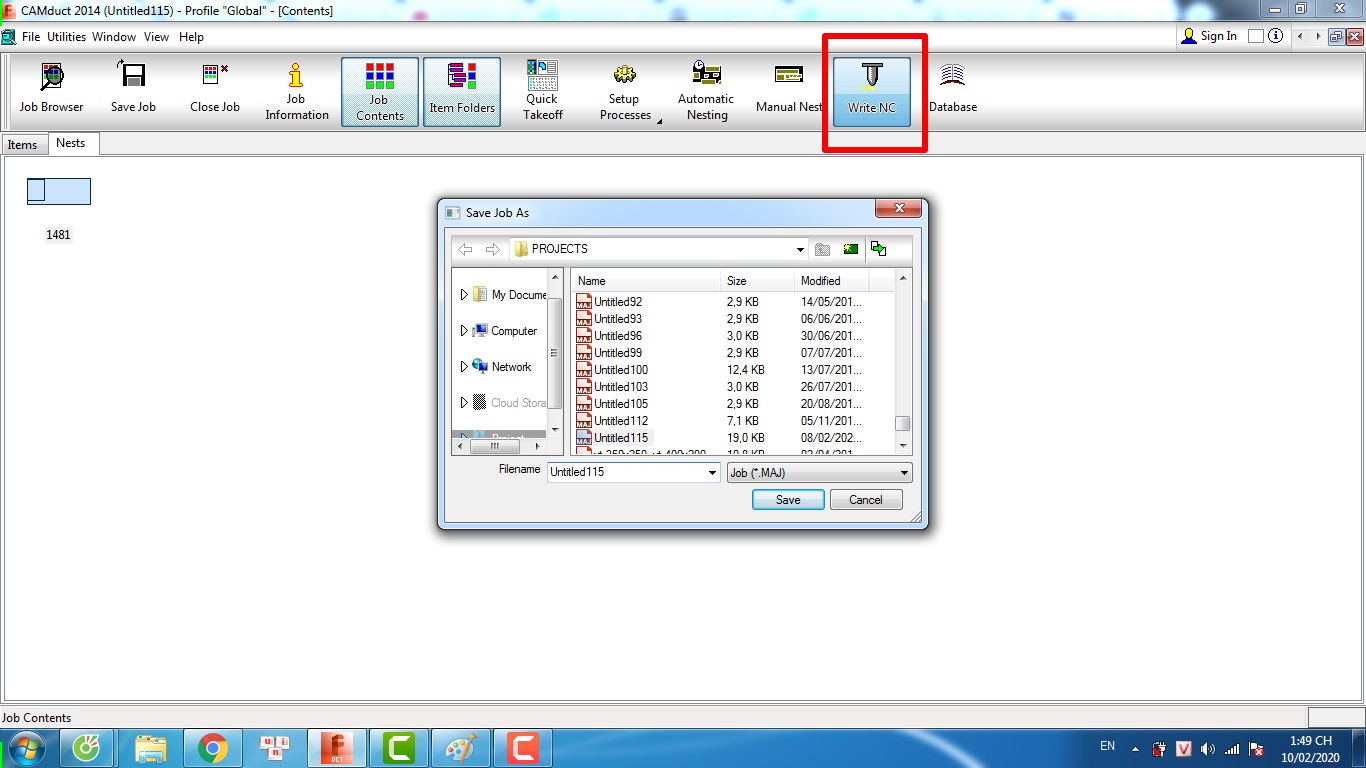
Task: Click Save in the Save Job As dialog
Action: 788,500
